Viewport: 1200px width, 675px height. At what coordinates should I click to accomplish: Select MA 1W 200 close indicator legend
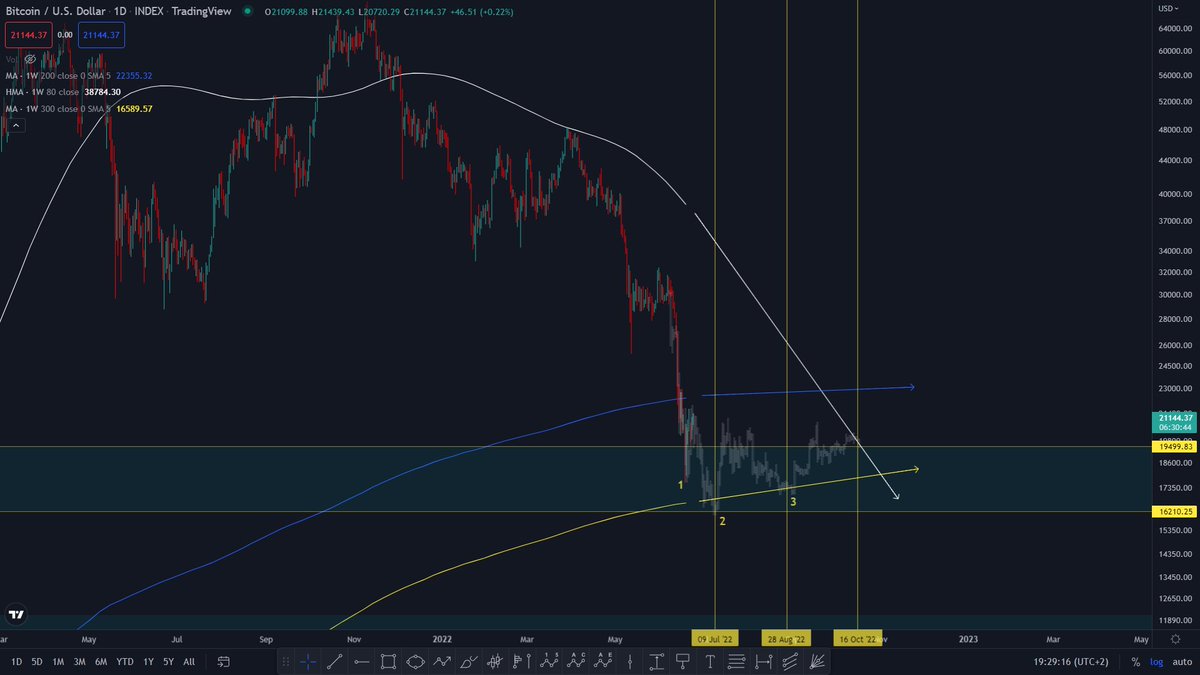[58, 75]
